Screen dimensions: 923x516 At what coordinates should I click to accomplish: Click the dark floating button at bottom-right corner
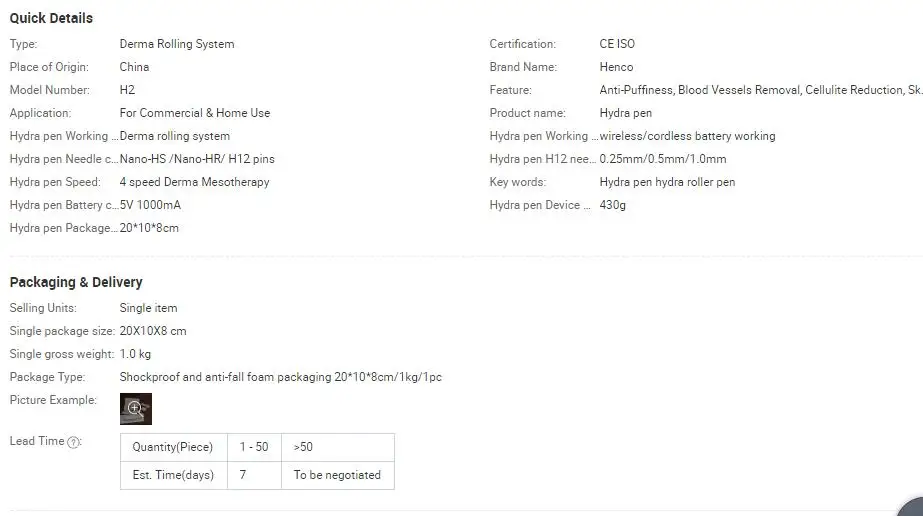click(910, 507)
